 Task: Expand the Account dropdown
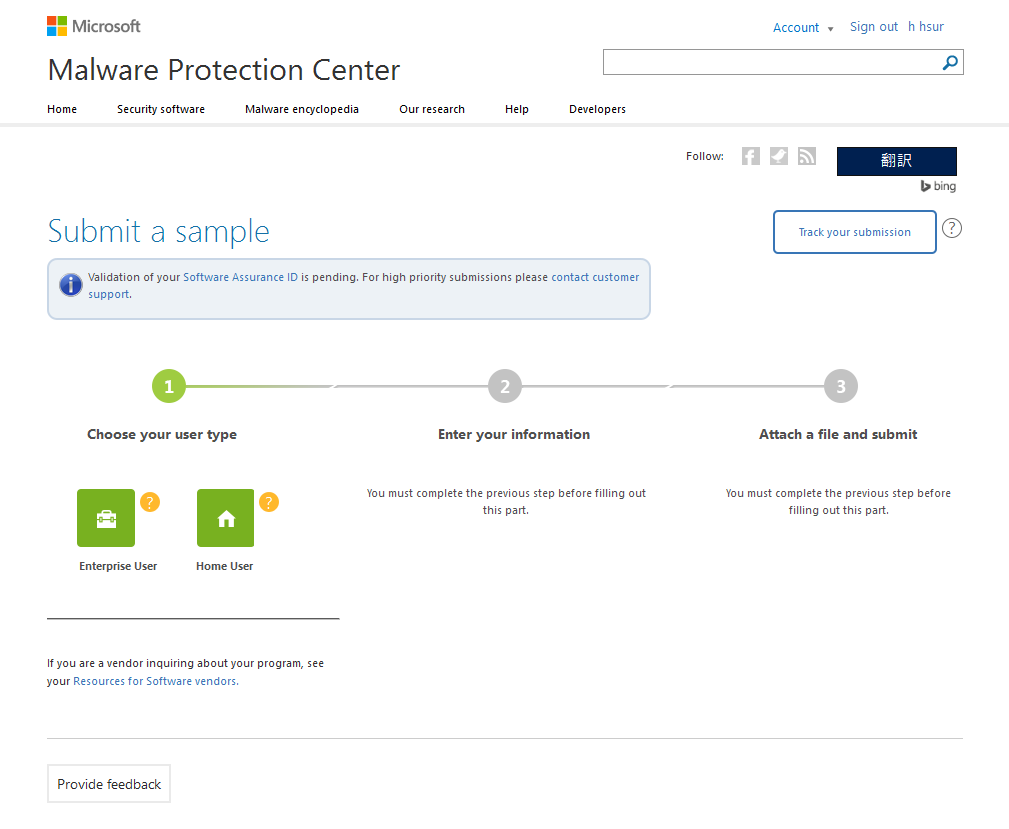pyautogui.click(x=803, y=27)
